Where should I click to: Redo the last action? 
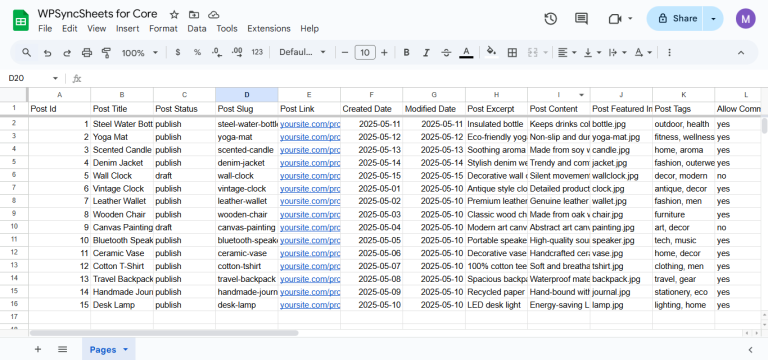(x=67, y=52)
